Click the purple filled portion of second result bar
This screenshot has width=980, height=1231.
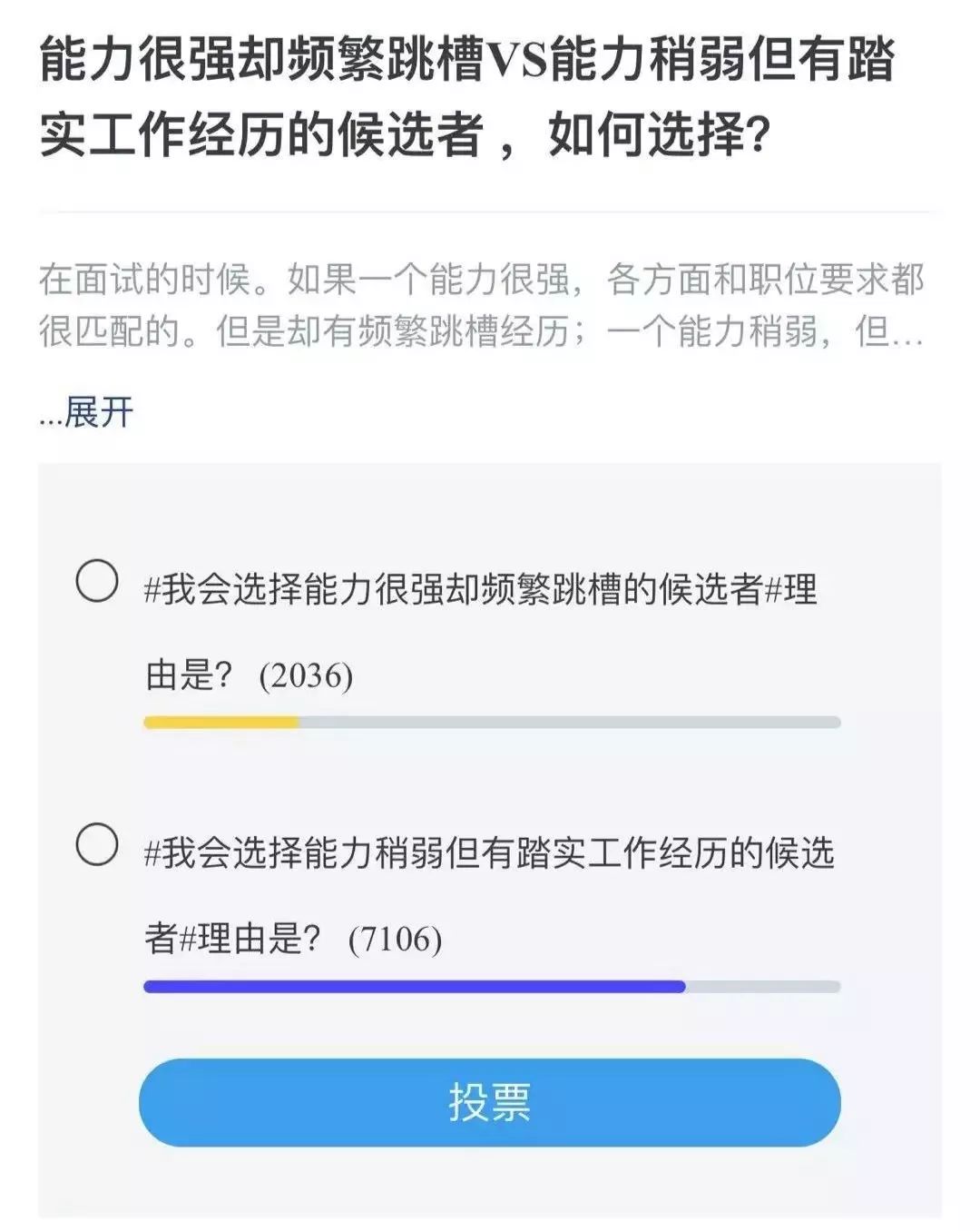[x=415, y=987]
